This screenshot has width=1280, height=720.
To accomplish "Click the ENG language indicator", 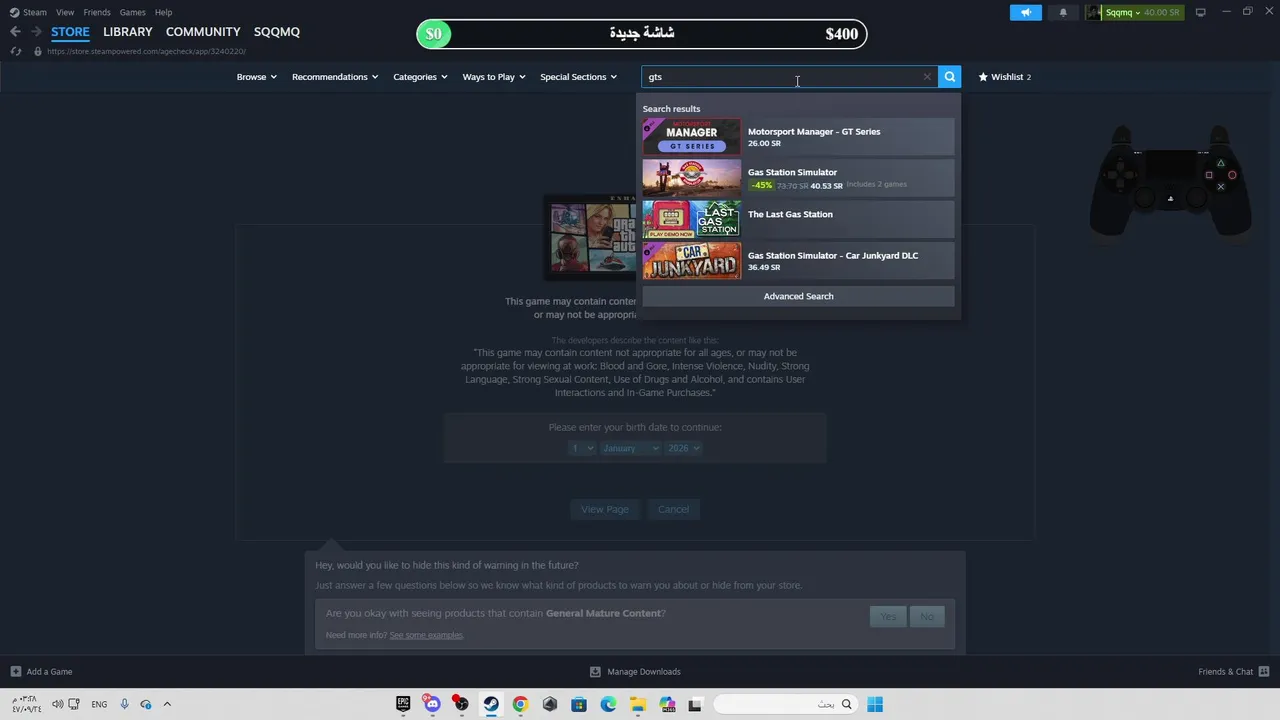I will (99, 704).
